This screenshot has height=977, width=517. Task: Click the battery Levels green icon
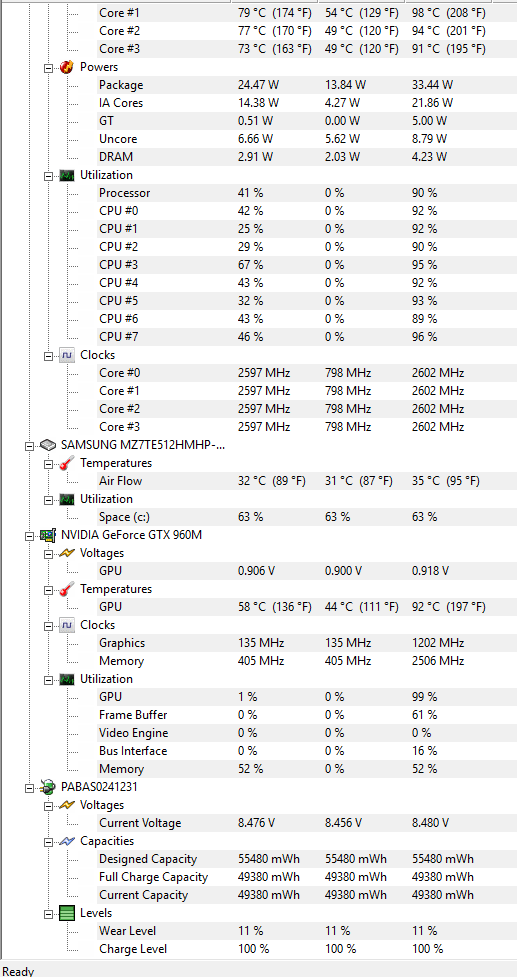(x=66, y=913)
